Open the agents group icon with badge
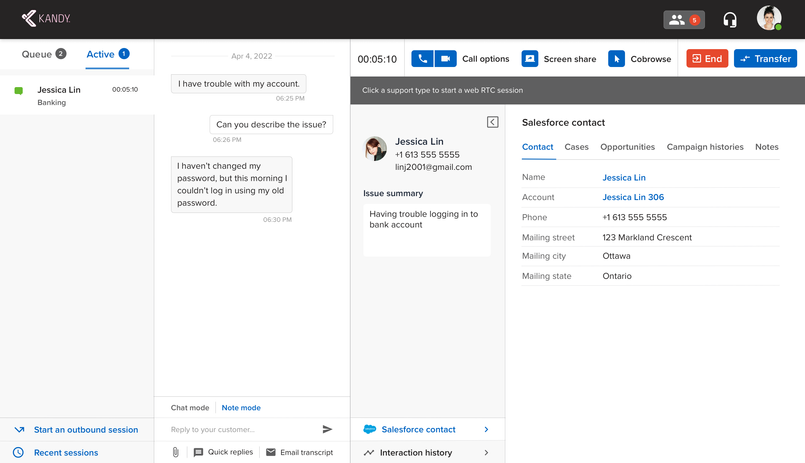The height and width of the screenshot is (463, 805). click(x=684, y=20)
